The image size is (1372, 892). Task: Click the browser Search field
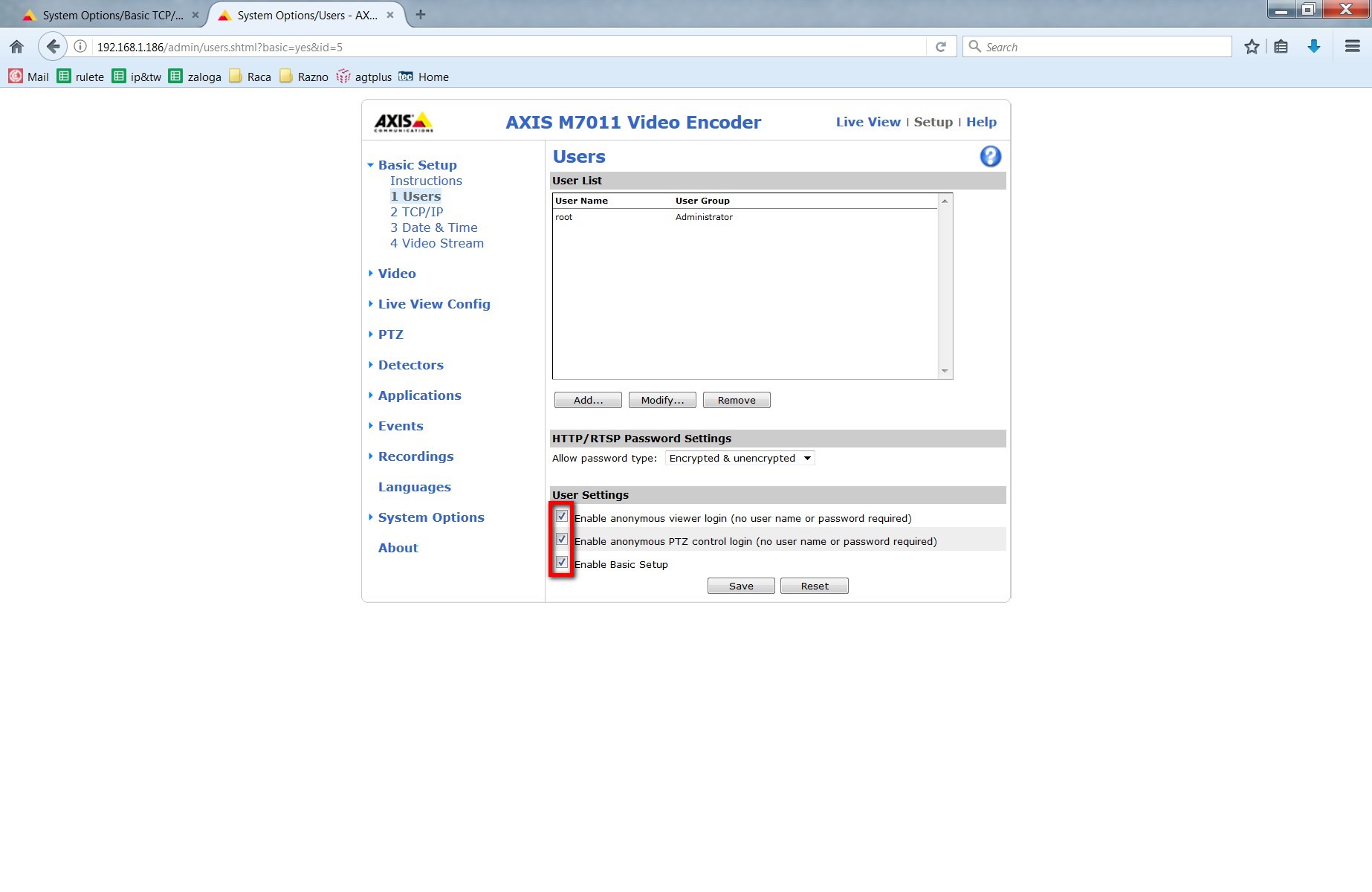[1097, 47]
